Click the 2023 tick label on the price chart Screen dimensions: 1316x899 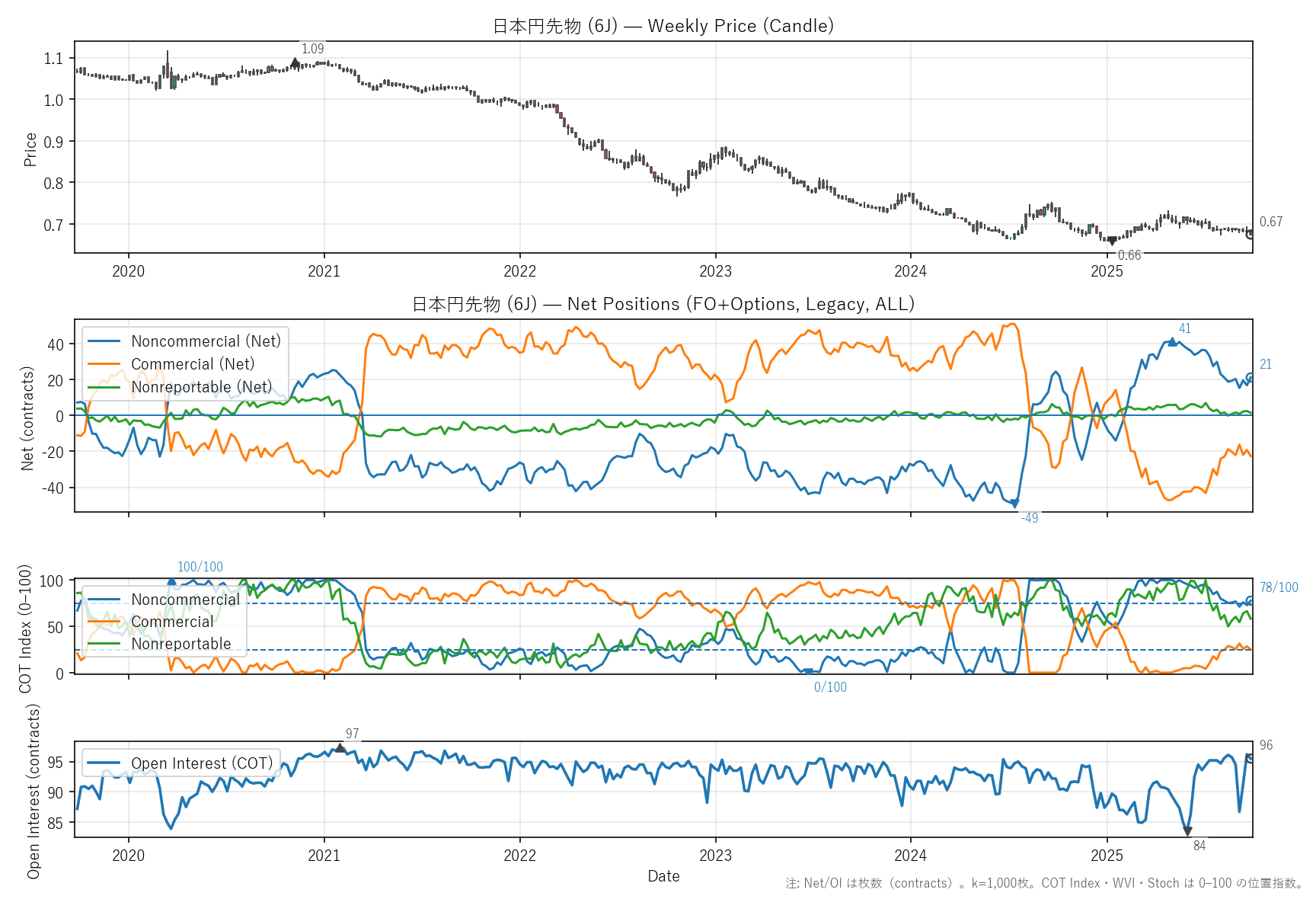(715, 271)
